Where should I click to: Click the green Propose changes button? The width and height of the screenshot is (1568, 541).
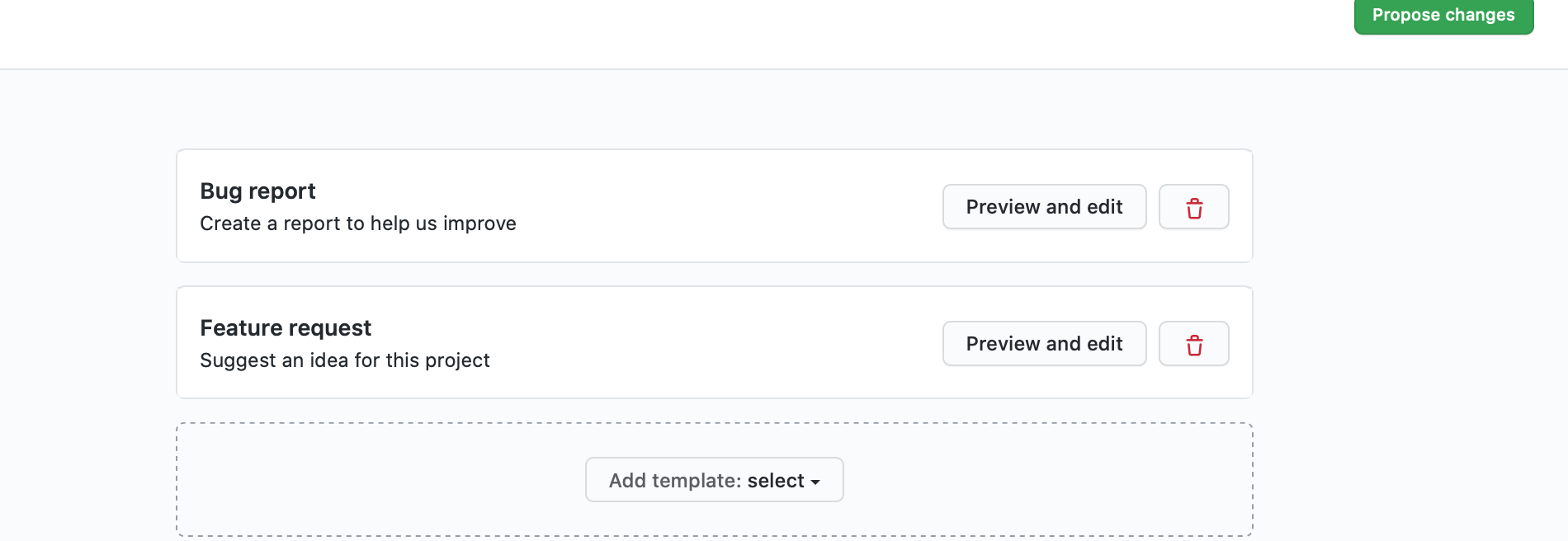tap(1443, 16)
